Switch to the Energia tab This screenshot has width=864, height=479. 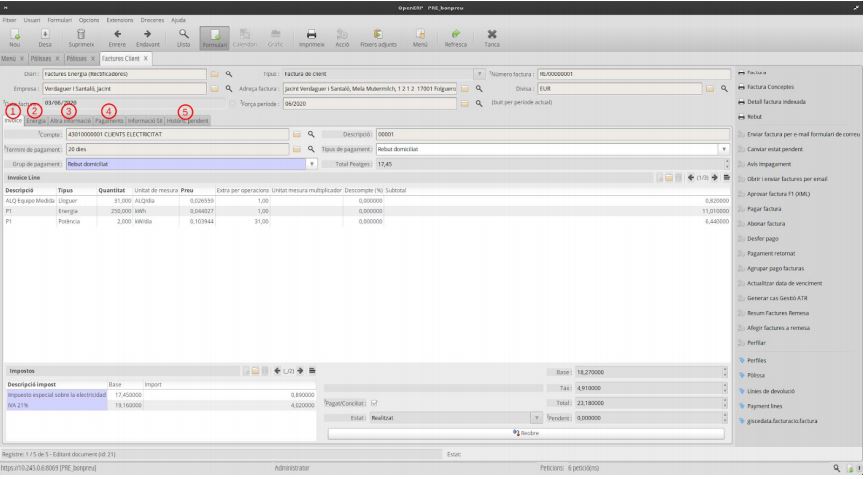(36, 120)
